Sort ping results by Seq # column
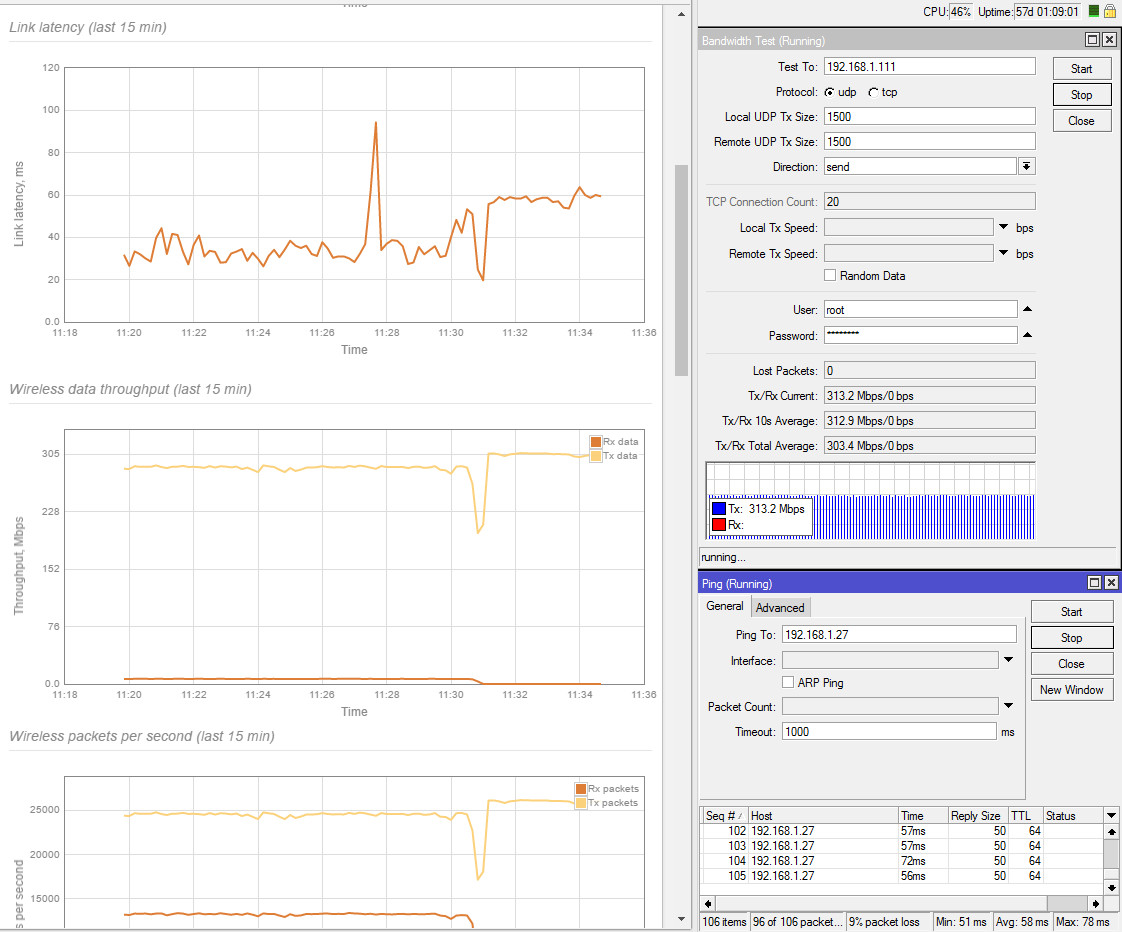Screen dimensions: 1122x932 pos(724,815)
